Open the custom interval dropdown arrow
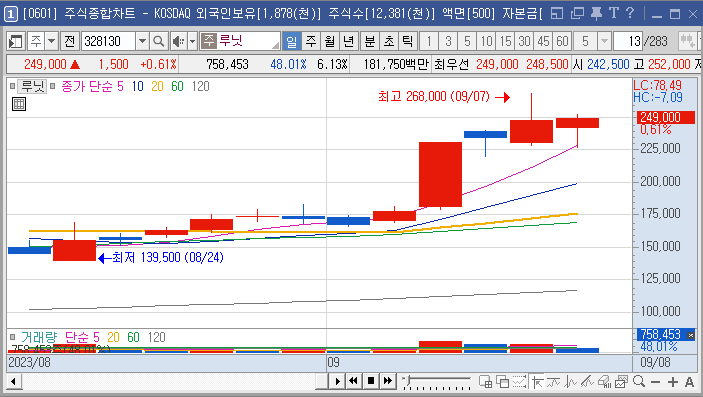 pos(604,42)
